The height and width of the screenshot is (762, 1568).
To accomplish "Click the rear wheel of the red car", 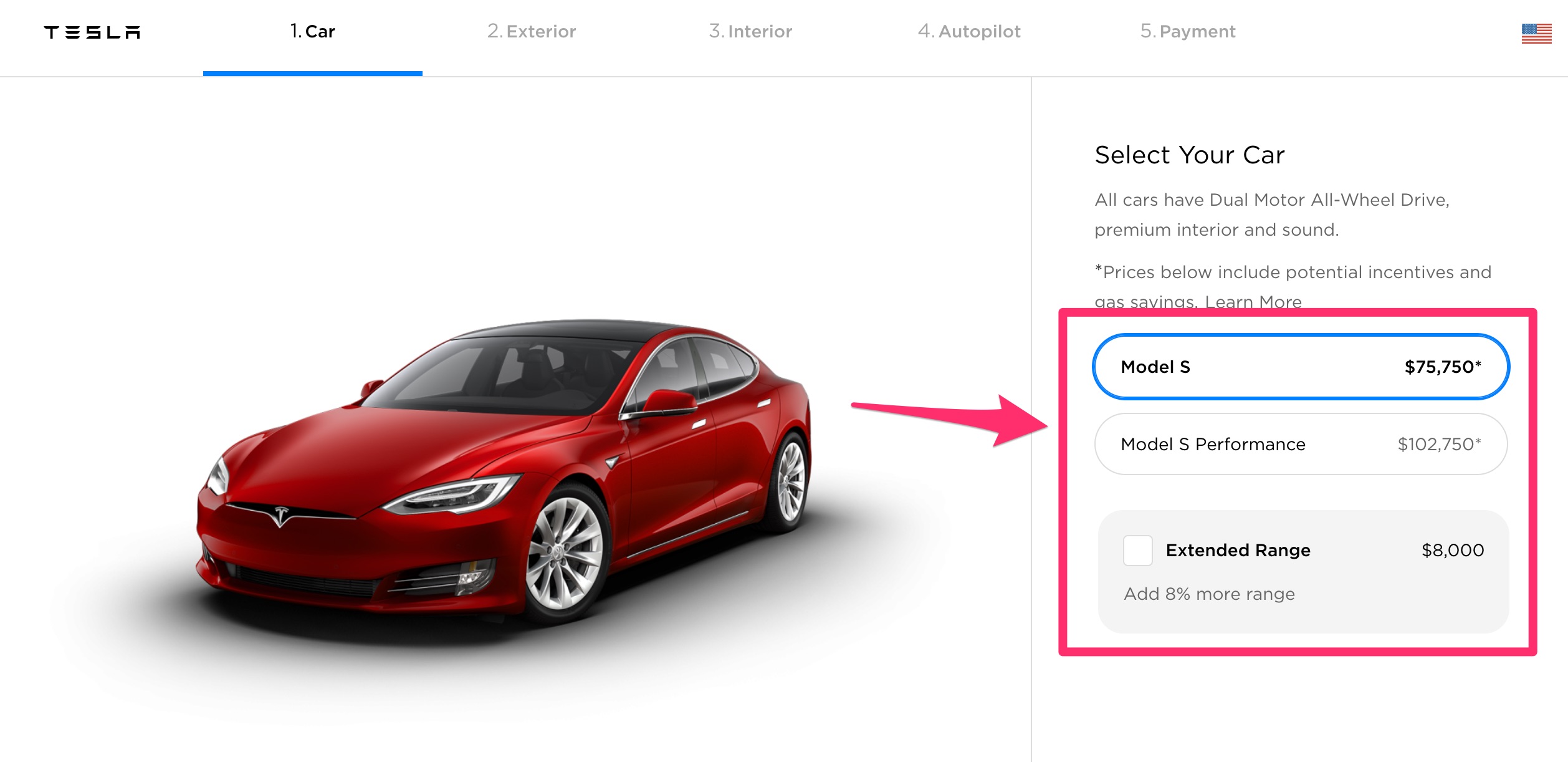I will pos(790,481).
